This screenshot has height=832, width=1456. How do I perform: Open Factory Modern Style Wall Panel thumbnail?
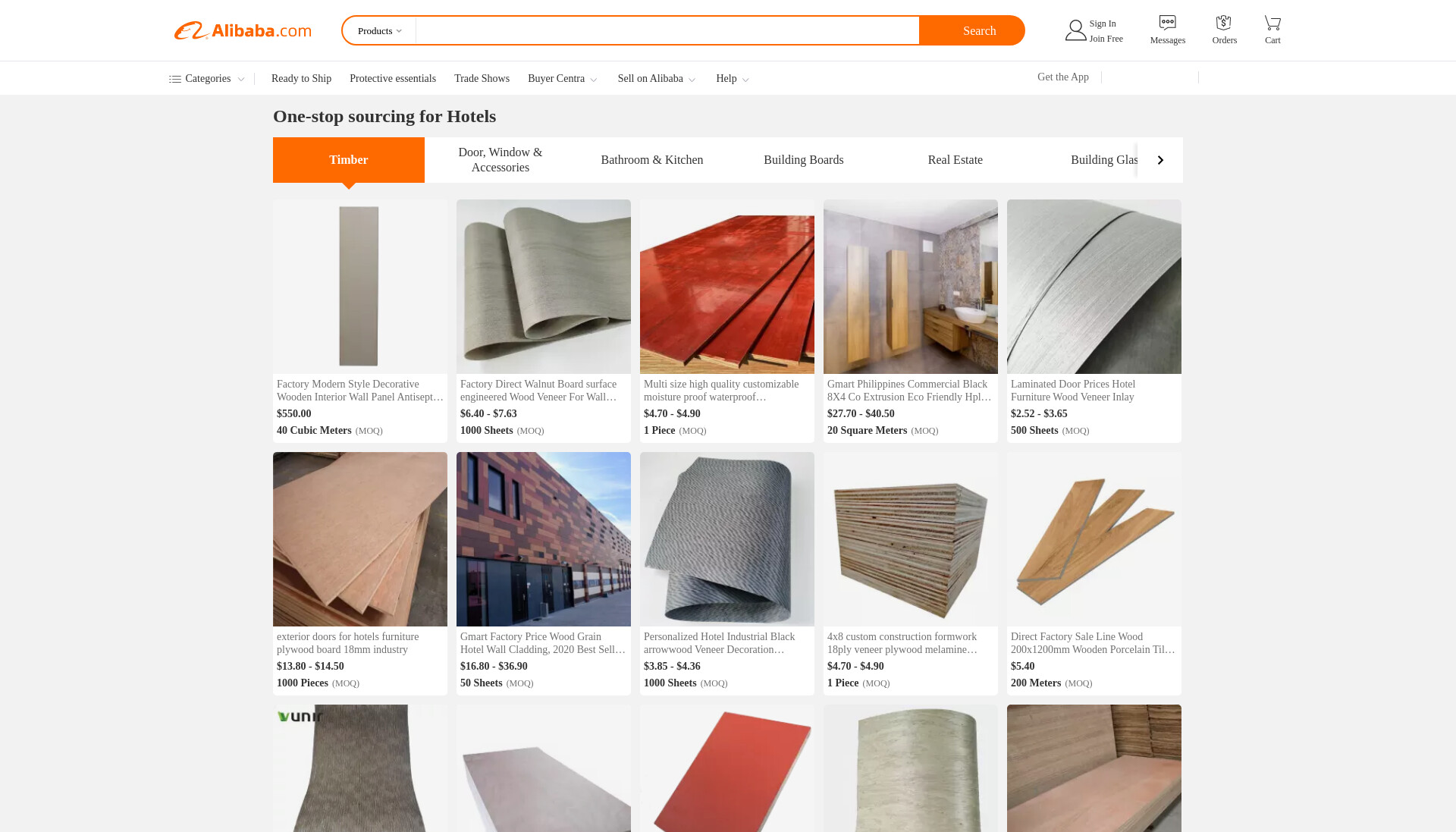click(x=360, y=287)
